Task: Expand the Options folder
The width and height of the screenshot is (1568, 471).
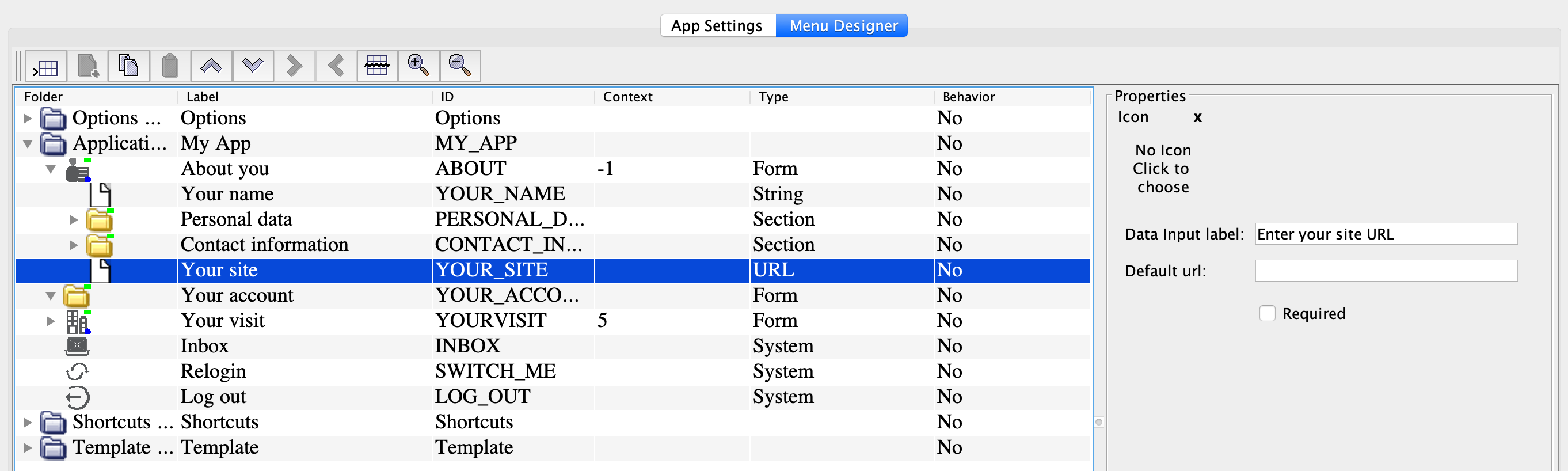Action: point(28,118)
